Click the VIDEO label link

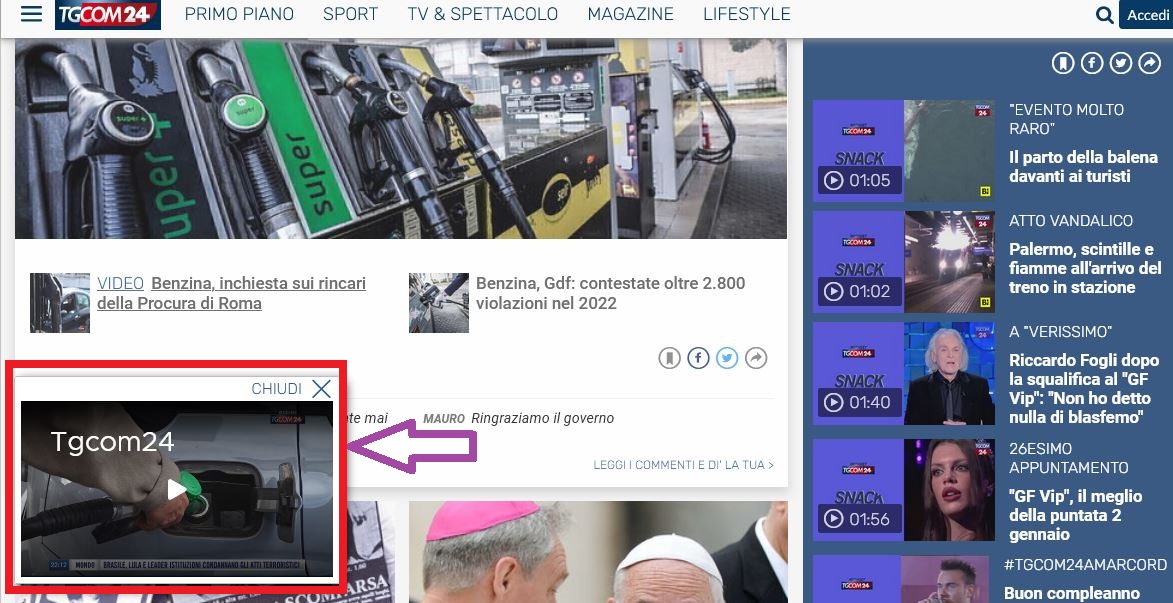(x=120, y=284)
